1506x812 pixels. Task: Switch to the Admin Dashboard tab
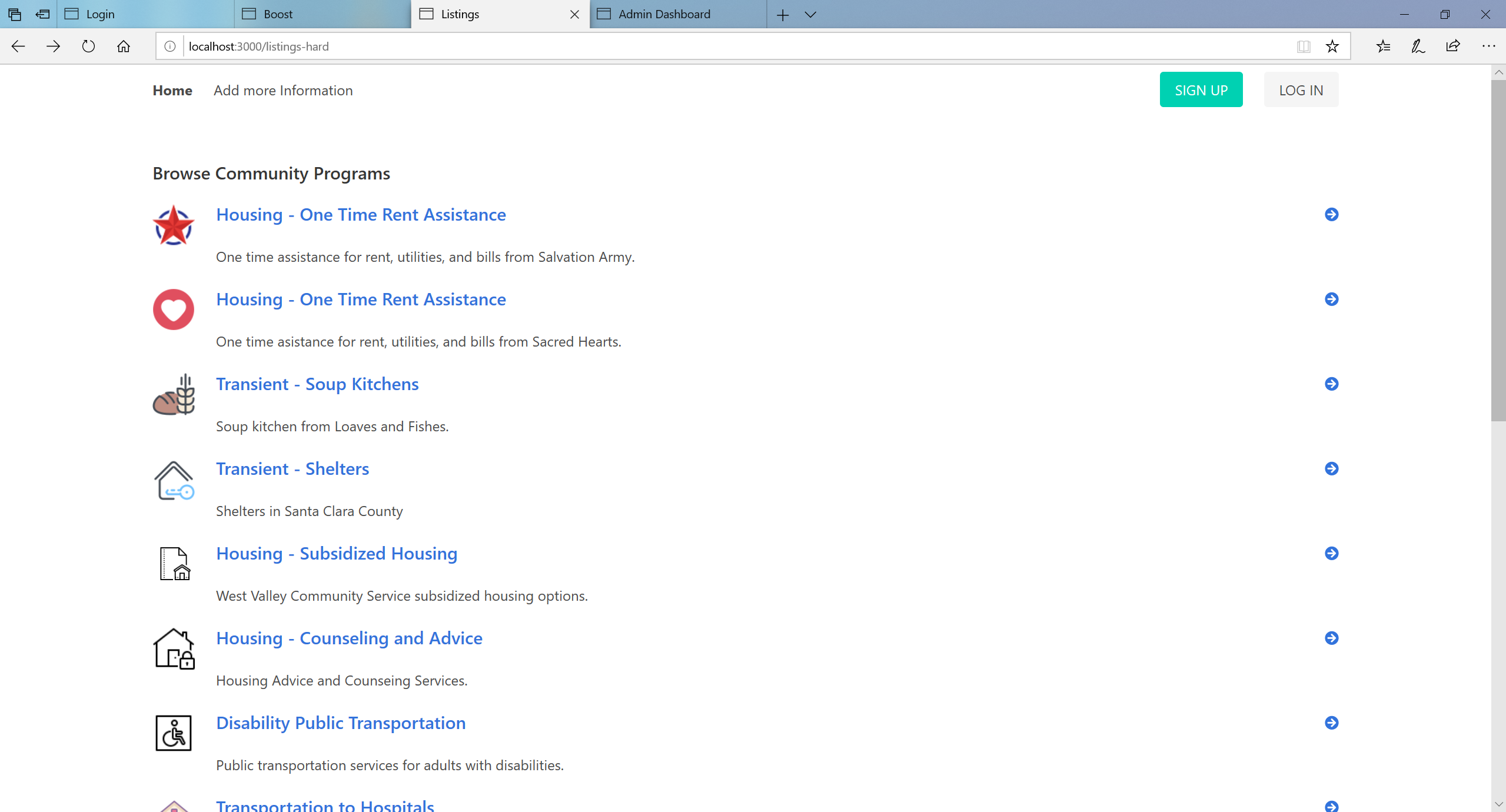point(664,14)
